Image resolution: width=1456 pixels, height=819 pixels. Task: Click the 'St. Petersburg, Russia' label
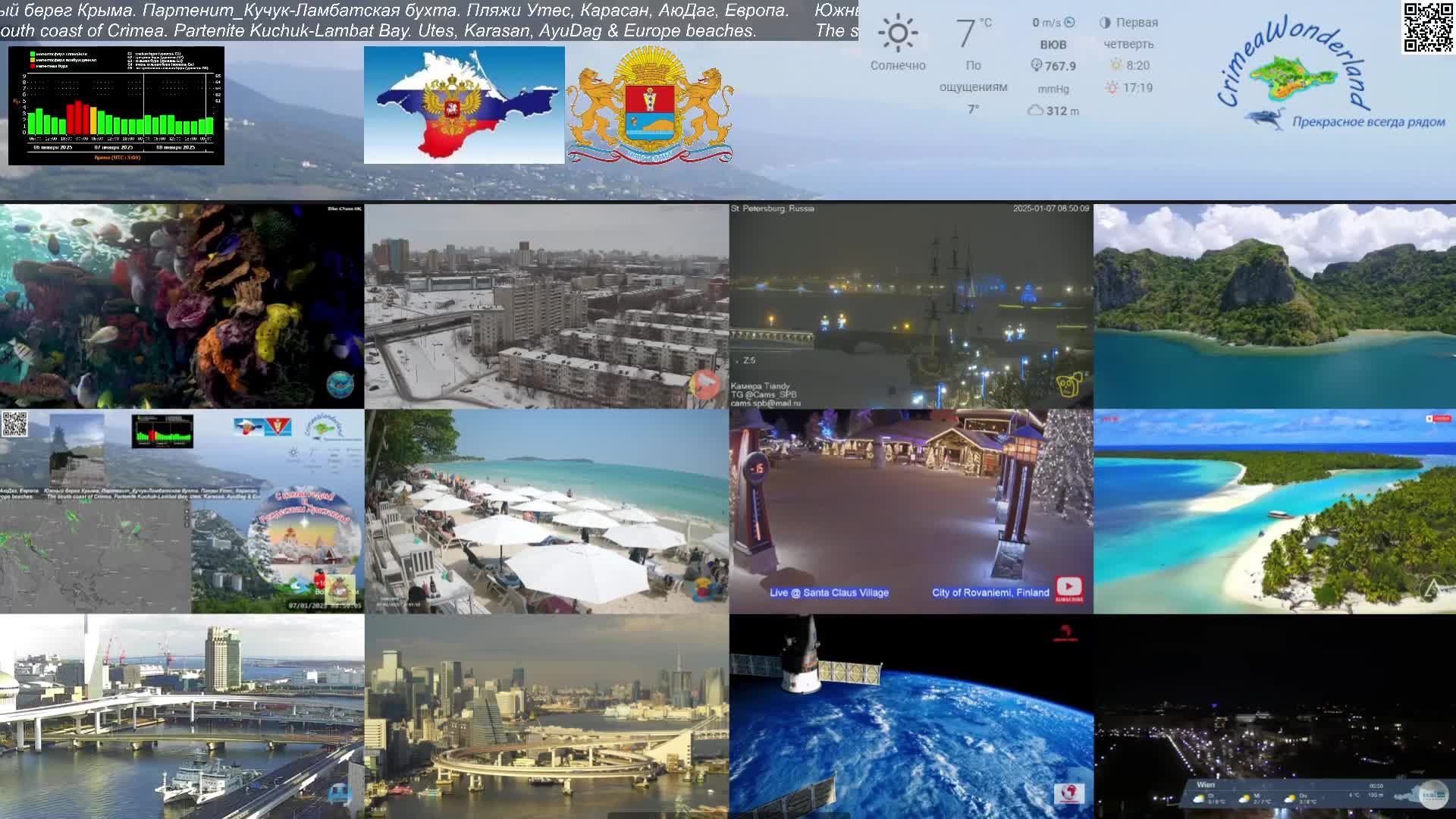[773, 209]
